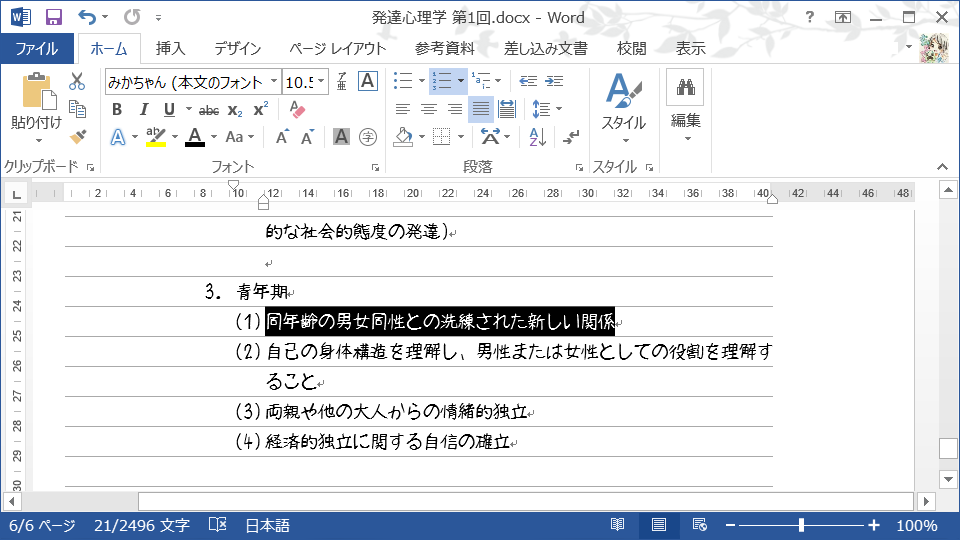Click the 日本語 language indicator in status bar
This screenshot has height=540, width=960.
pos(267,525)
